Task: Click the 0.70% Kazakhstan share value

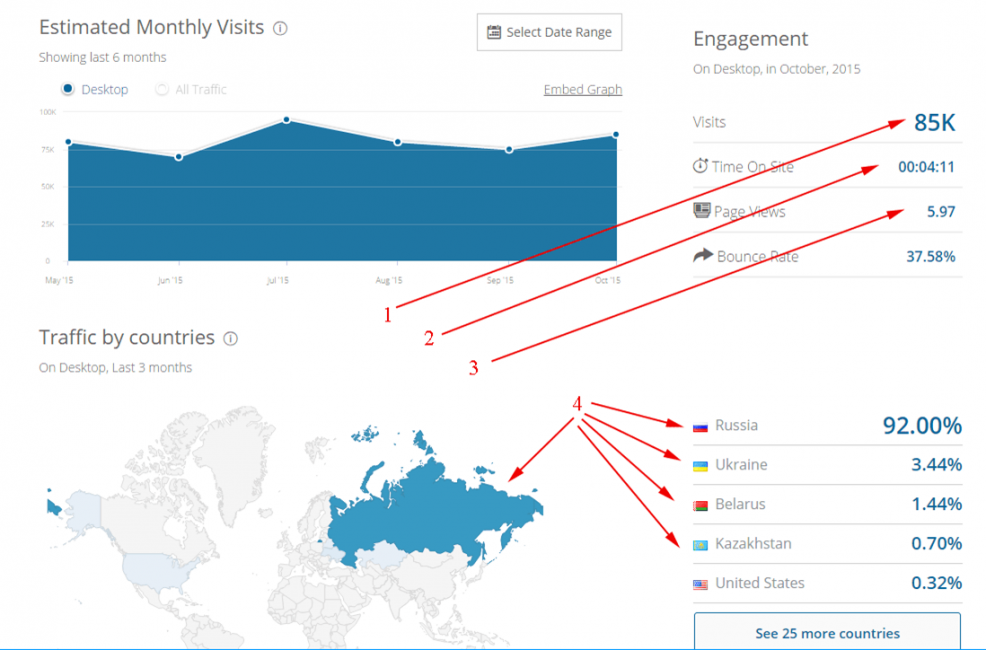Action: (x=936, y=544)
